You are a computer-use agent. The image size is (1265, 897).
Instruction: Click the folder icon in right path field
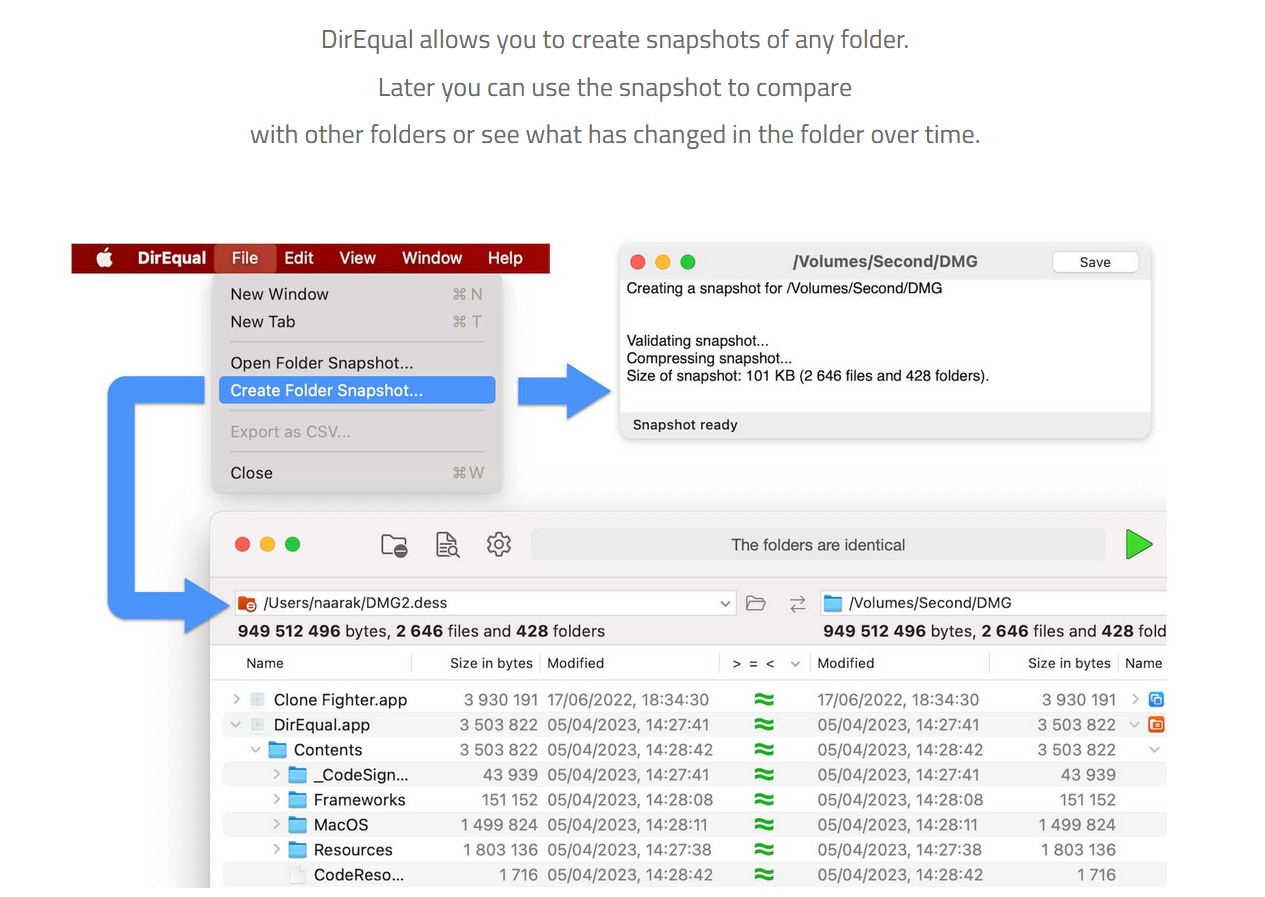point(832,603)
